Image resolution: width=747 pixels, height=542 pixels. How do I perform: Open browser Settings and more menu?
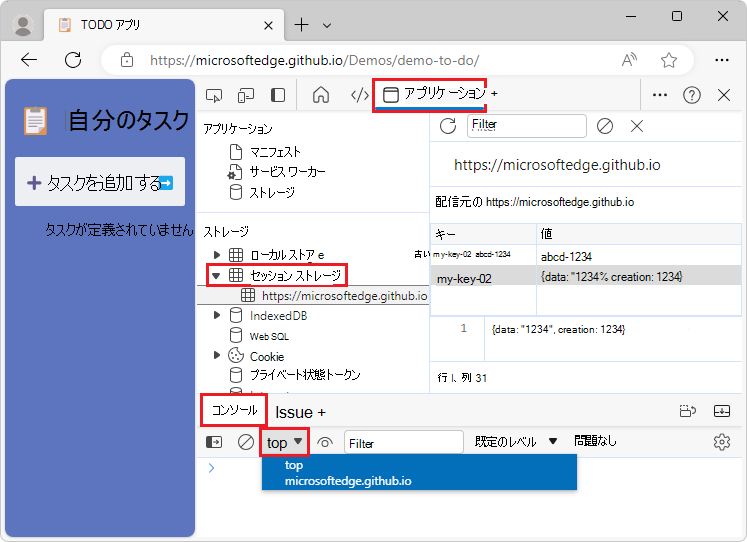(722, 60)
